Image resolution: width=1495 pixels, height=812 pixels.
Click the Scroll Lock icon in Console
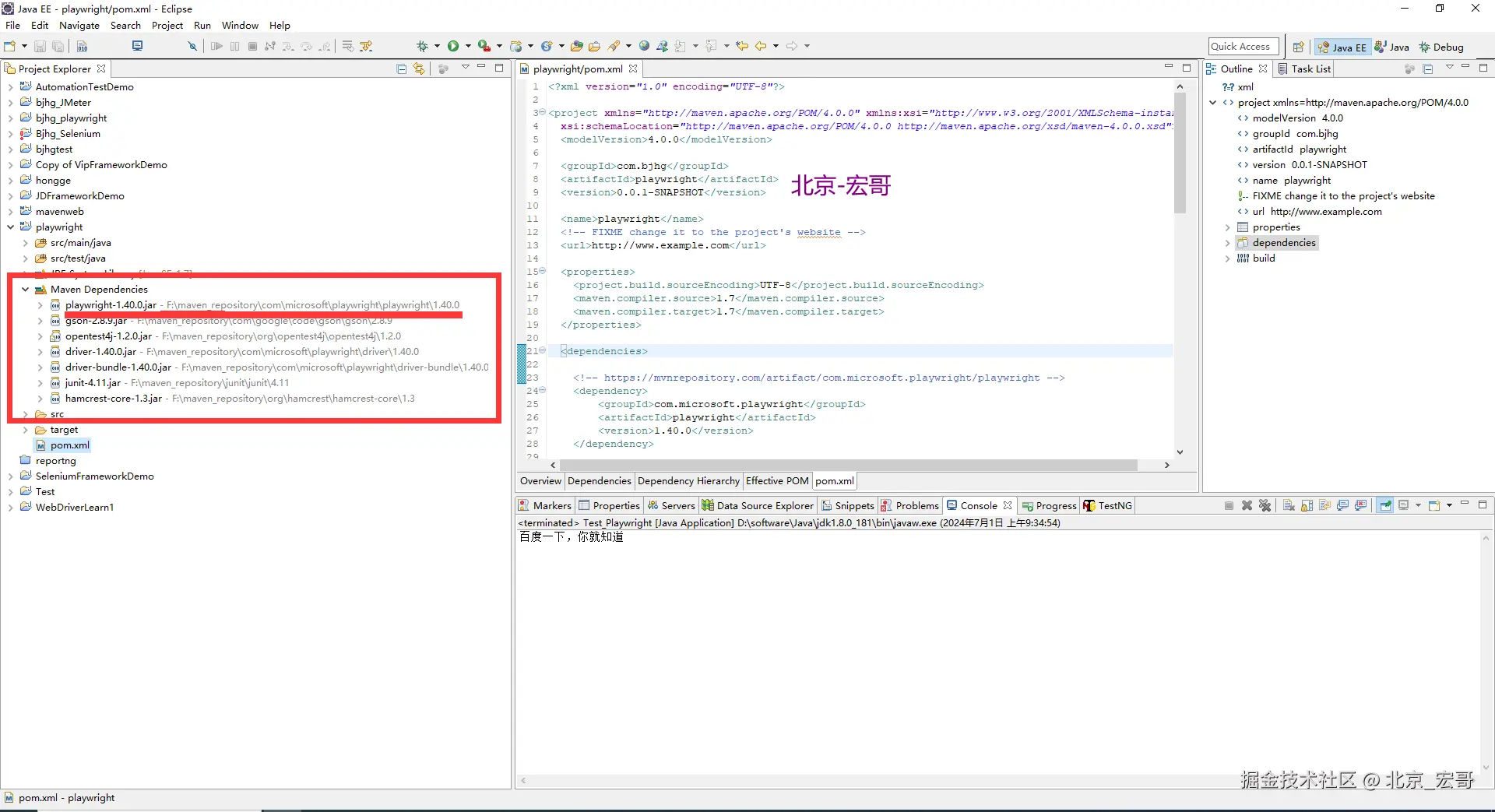pos(1307,505)
